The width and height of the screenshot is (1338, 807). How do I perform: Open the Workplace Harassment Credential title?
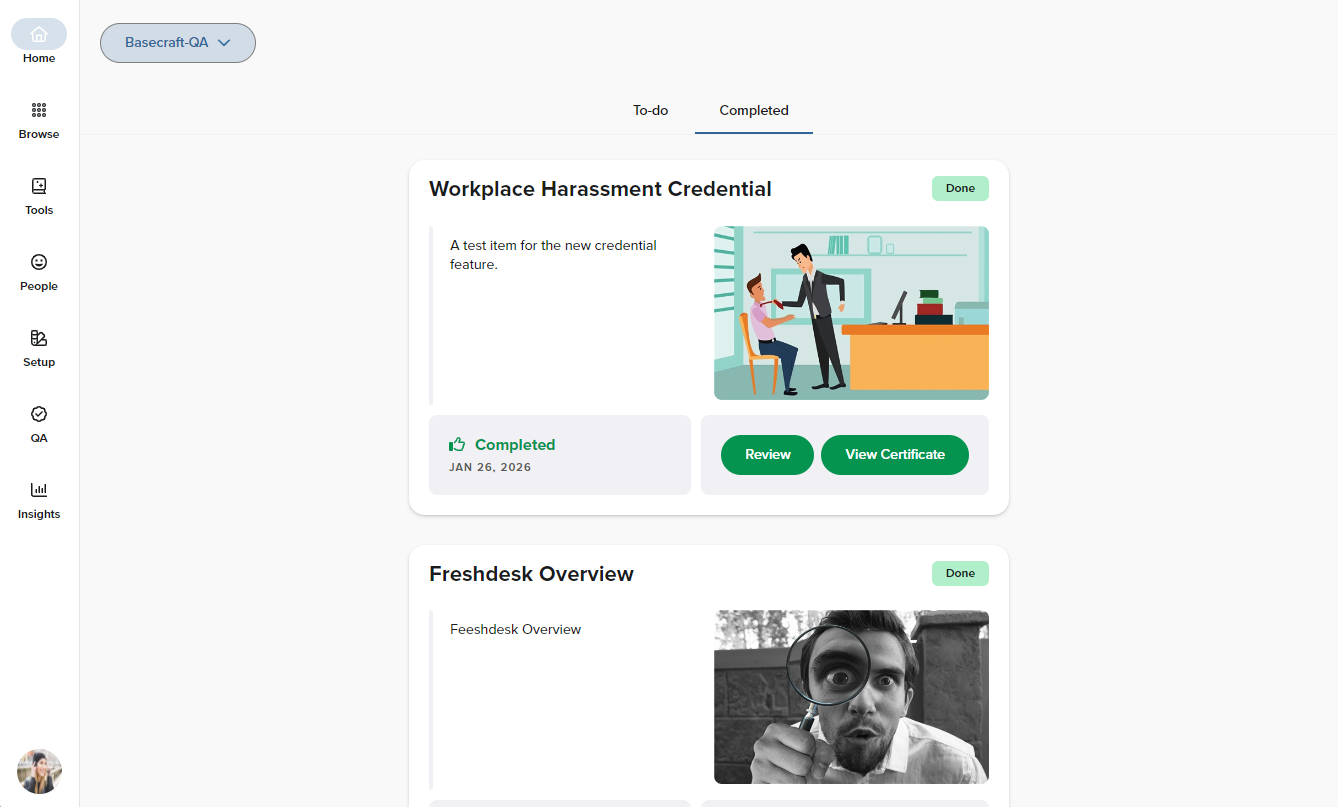600,189
